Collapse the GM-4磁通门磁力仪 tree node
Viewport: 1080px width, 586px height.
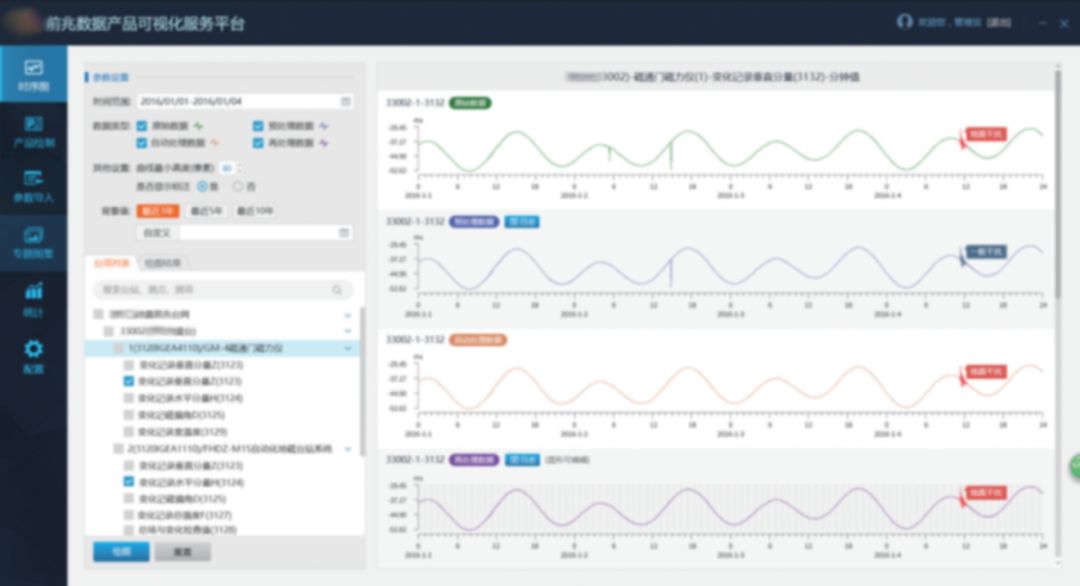tap(348, 348)
